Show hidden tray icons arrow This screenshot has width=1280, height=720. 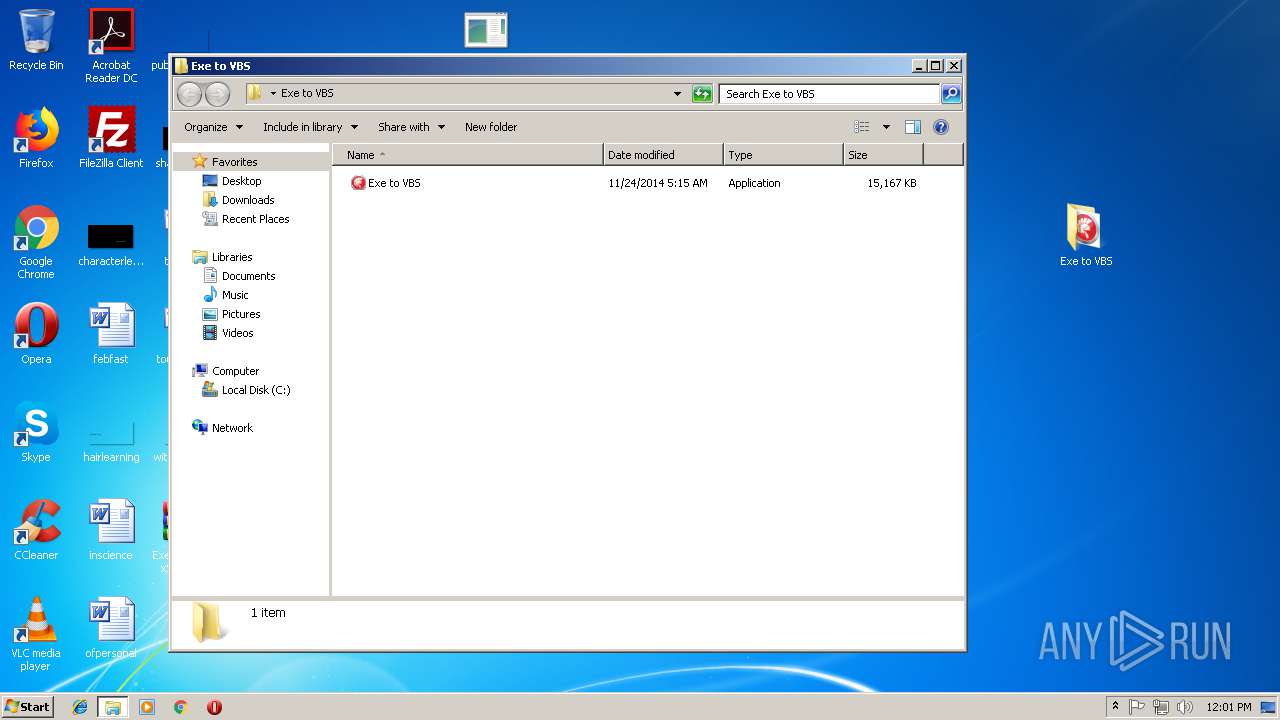1115,707
